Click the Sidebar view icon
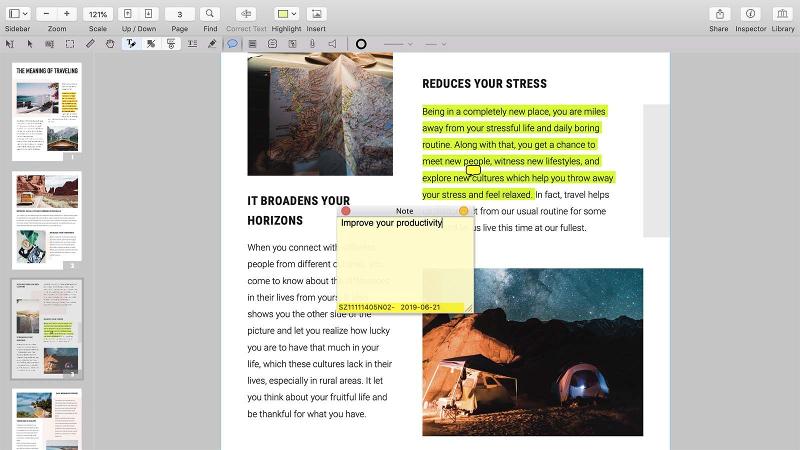 tap(14, 14)
